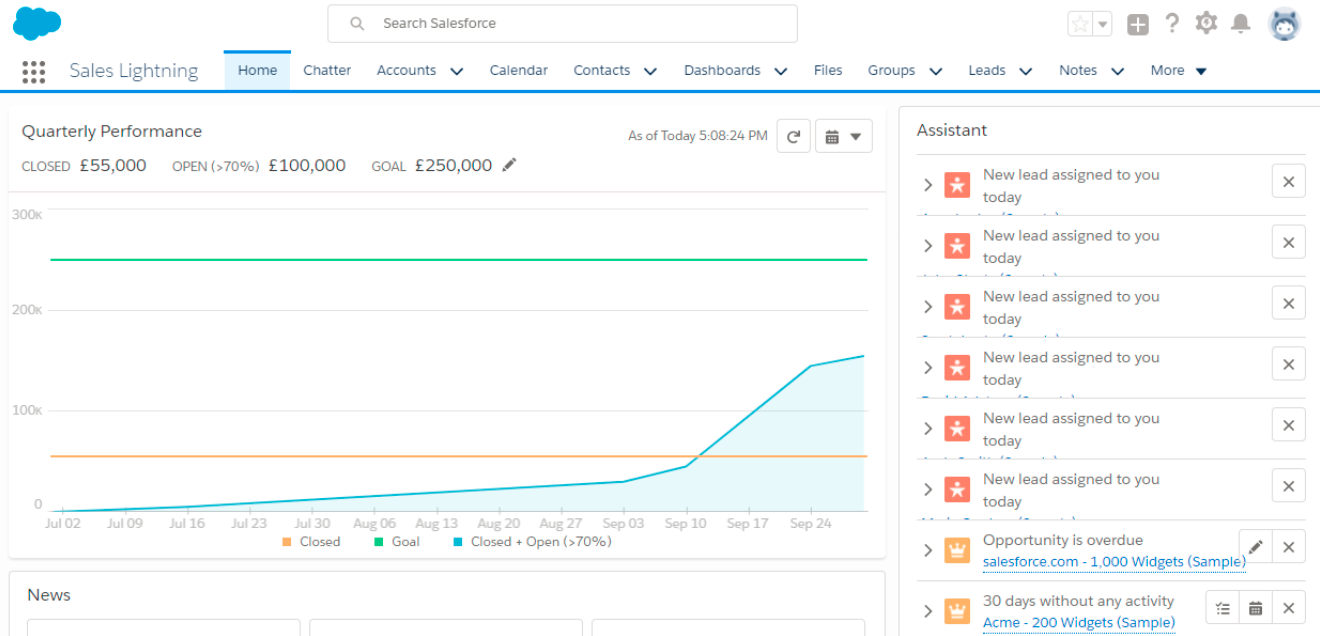The height and width of the screenshot is (636, 1320).
Task: Click the Quarterly Performance heading
Action: point(112,131)
